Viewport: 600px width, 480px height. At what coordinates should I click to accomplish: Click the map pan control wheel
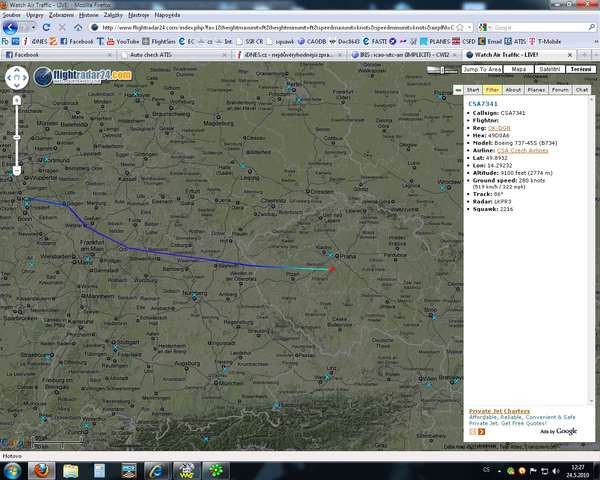(x=17, y=77)
